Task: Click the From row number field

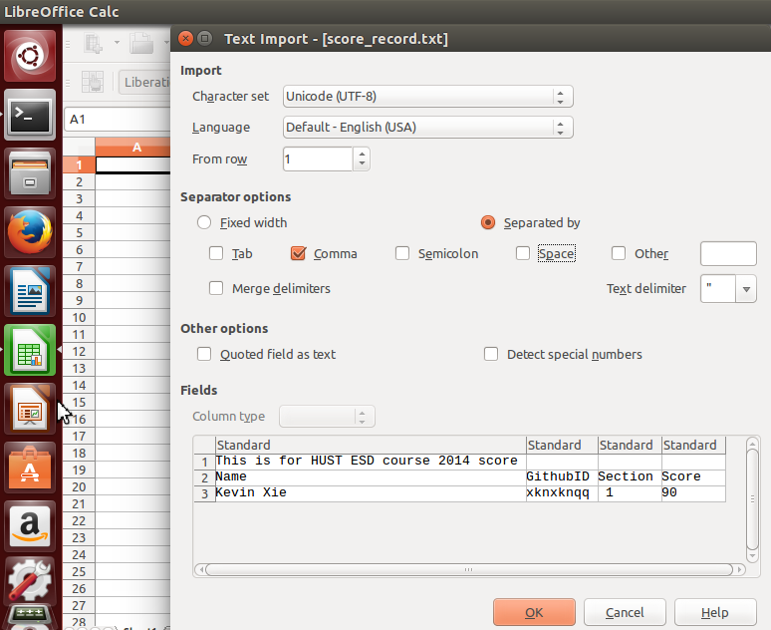Action: pos(318,159)
